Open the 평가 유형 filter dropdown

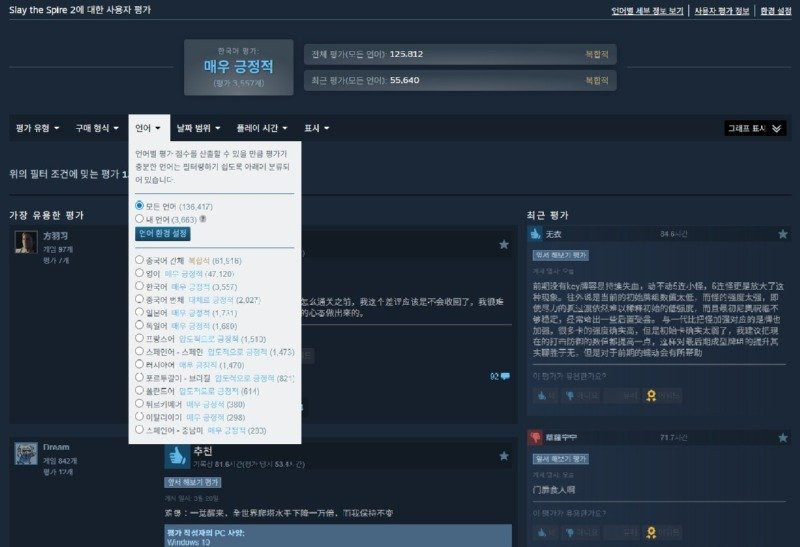[37, 128]
